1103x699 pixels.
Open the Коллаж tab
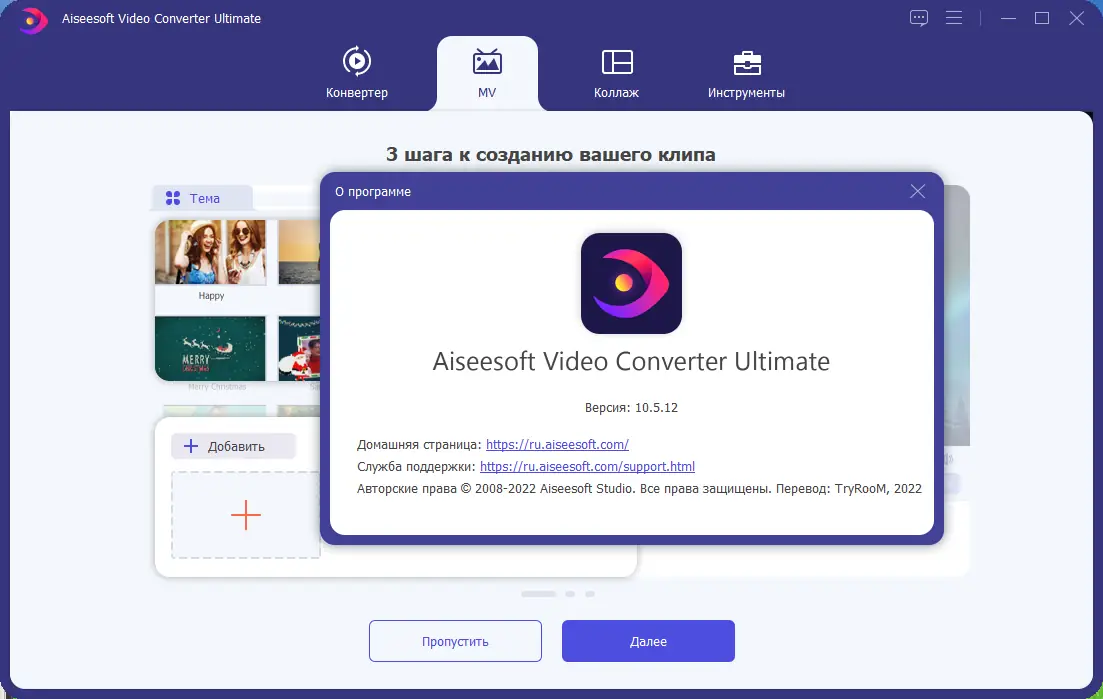click(x=616, y=72)
